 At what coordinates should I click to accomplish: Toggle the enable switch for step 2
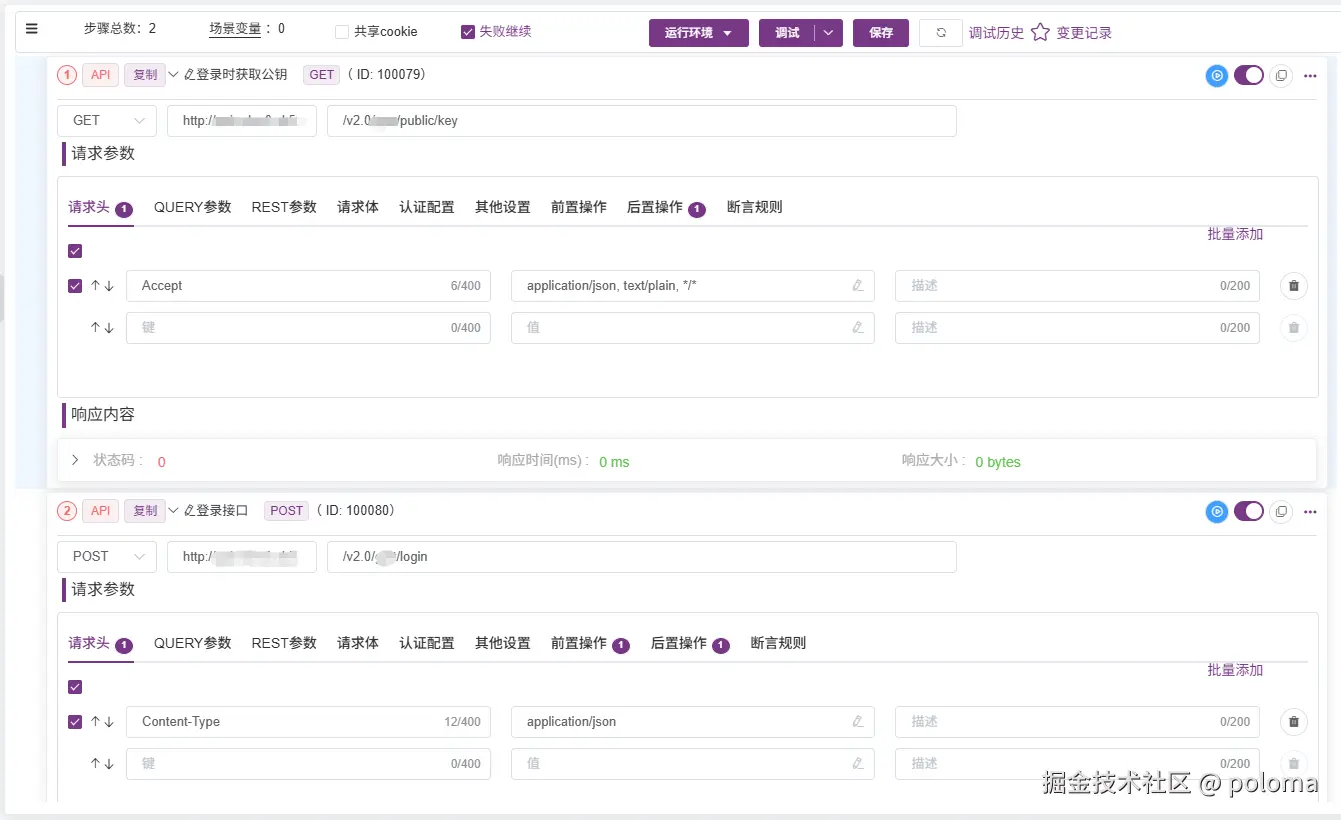pos(1249,511)
